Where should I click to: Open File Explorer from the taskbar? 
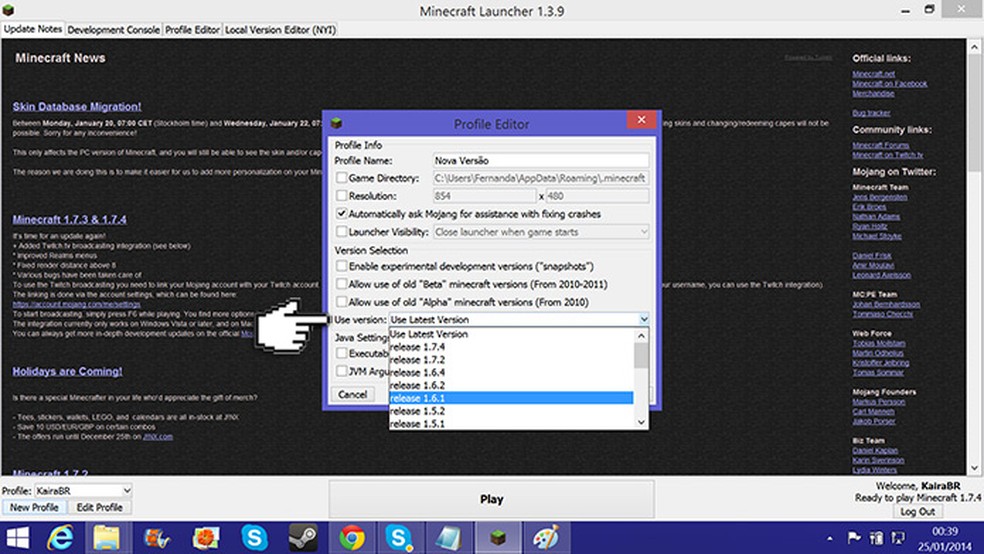[x=106, y=538]
